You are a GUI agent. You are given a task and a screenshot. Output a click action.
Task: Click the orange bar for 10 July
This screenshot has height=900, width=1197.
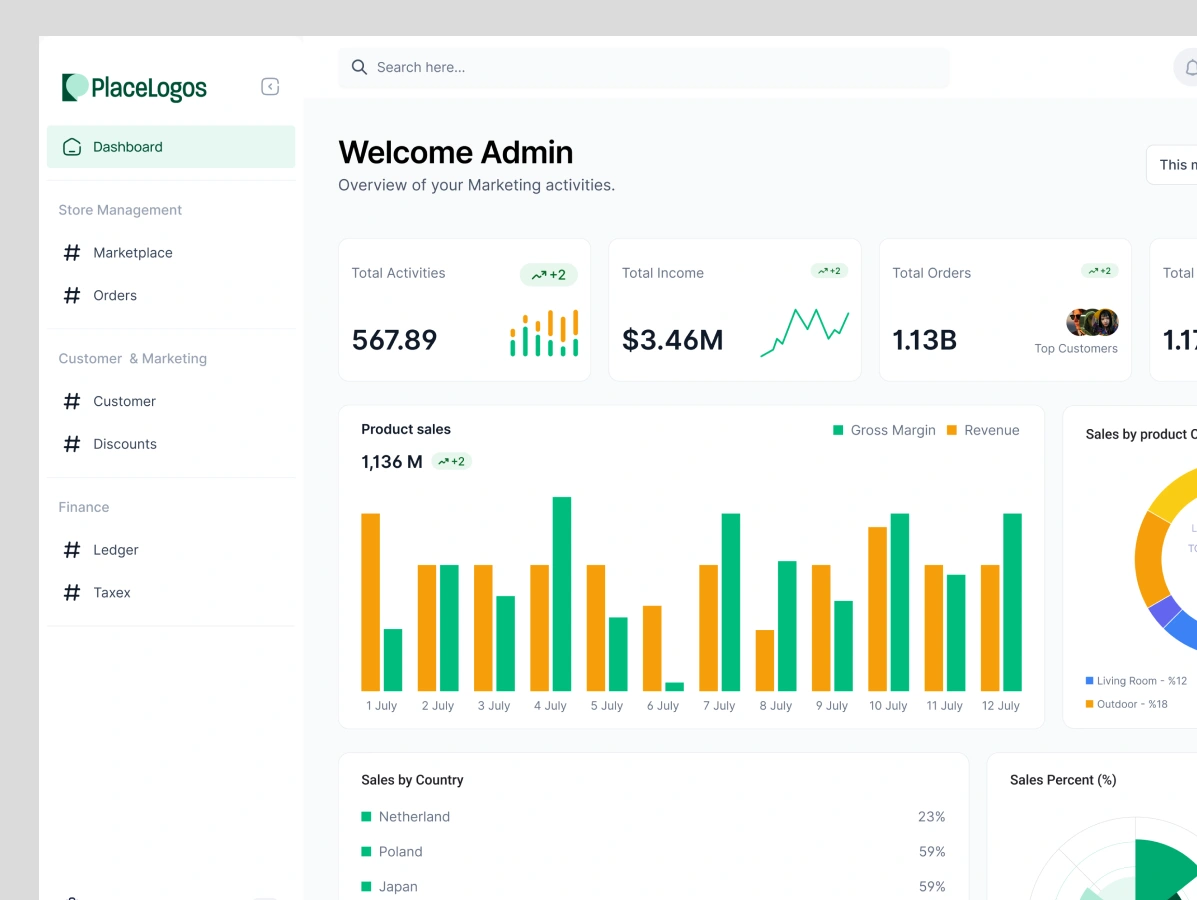click(x=877, y=608)
